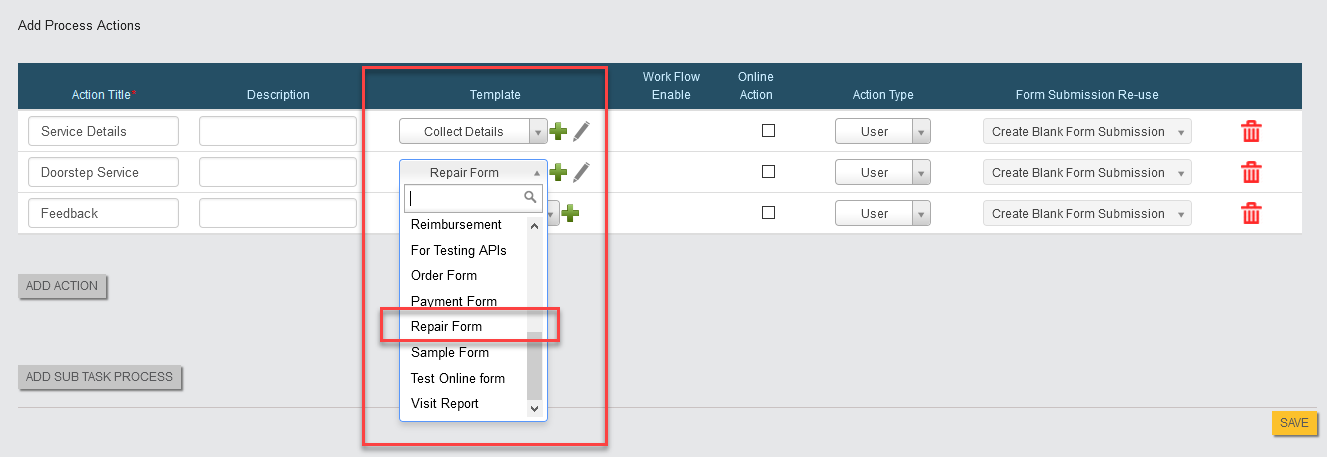1327x457 pixels.
Task: Enable Online Action for Service Details
Action: (x=768, y=130)
